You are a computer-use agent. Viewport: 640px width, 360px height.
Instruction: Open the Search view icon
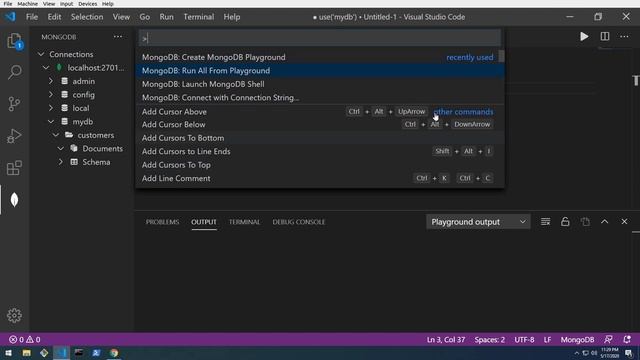[x=14, y=72]
